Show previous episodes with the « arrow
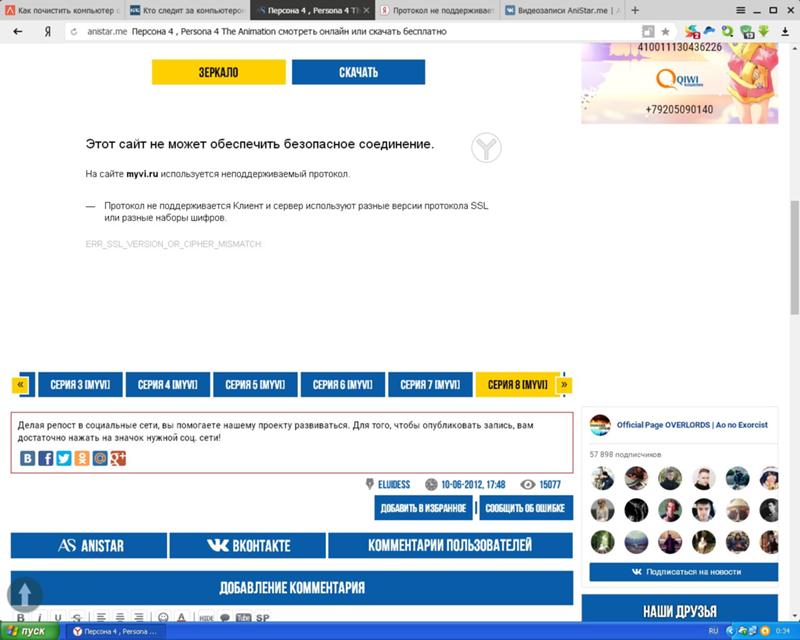 20,384
